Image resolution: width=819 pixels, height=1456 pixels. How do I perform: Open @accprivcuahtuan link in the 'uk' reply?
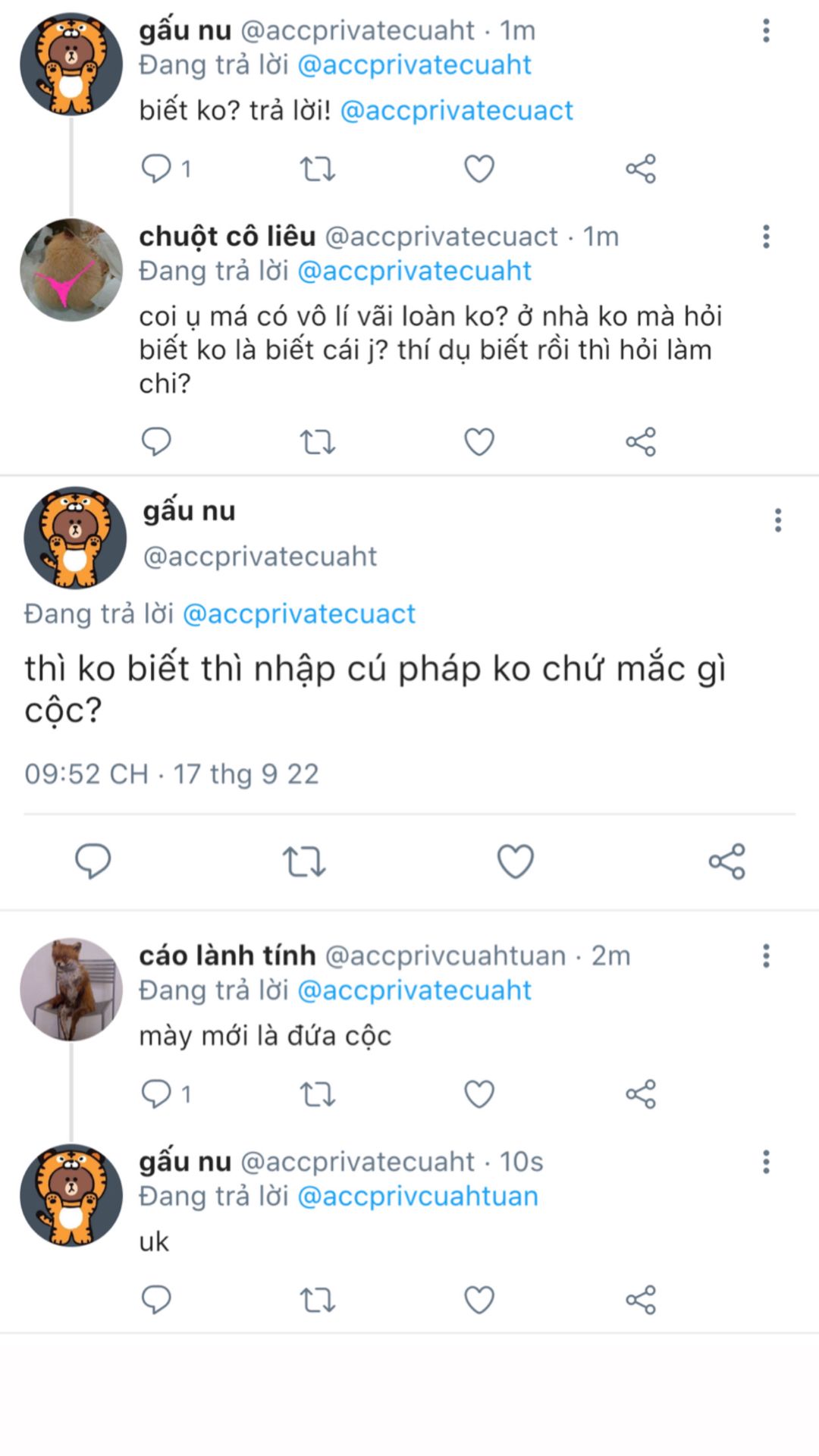click(418, 1196)
